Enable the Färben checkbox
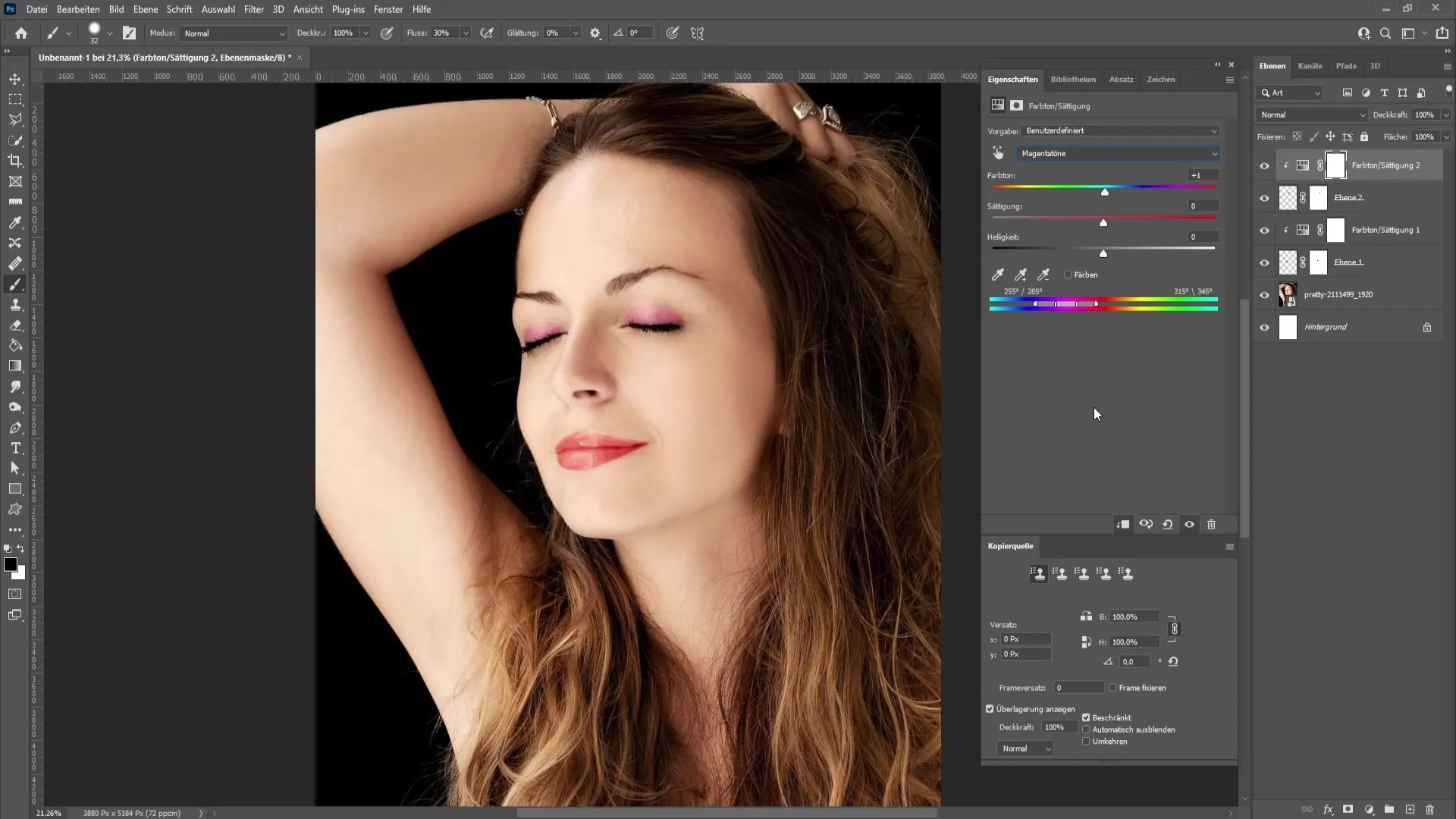The height and width of the screenshot is (819, 1456). coord(1068,275)
